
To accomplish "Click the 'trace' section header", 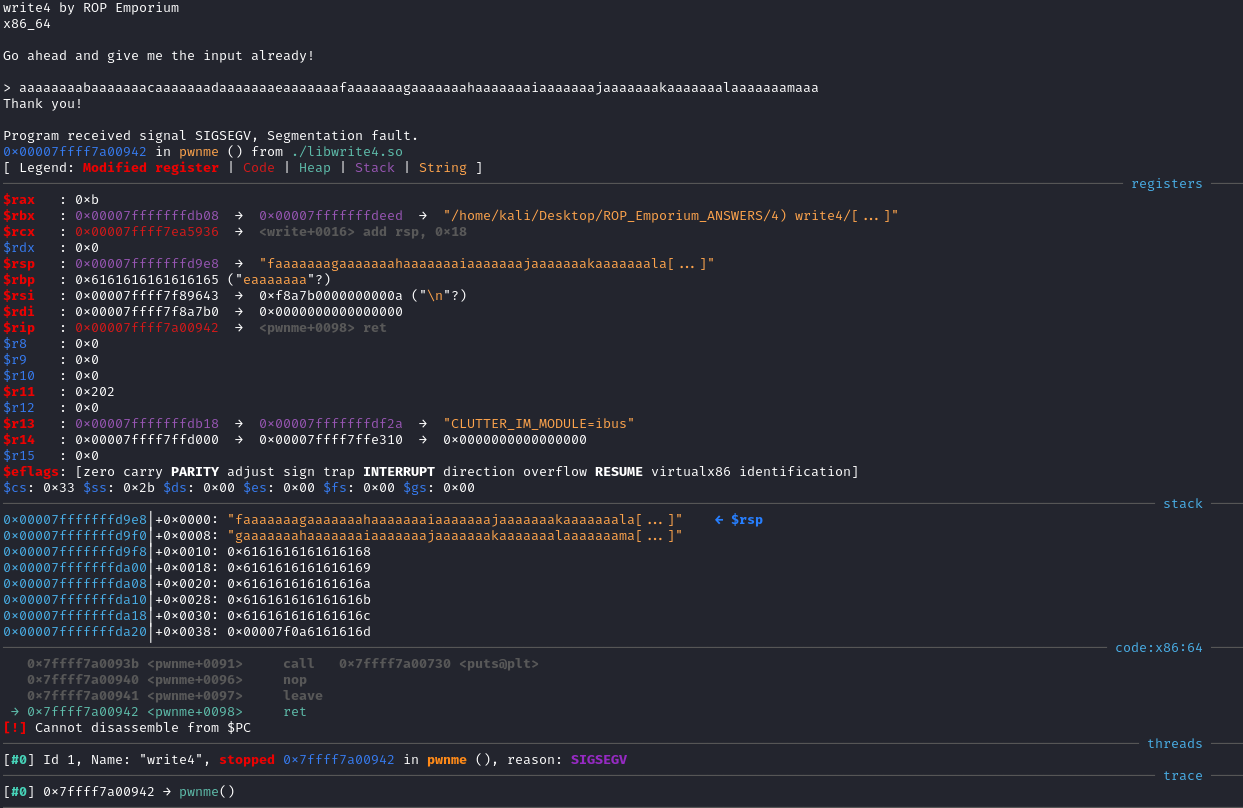I will tap(1183, 776).
